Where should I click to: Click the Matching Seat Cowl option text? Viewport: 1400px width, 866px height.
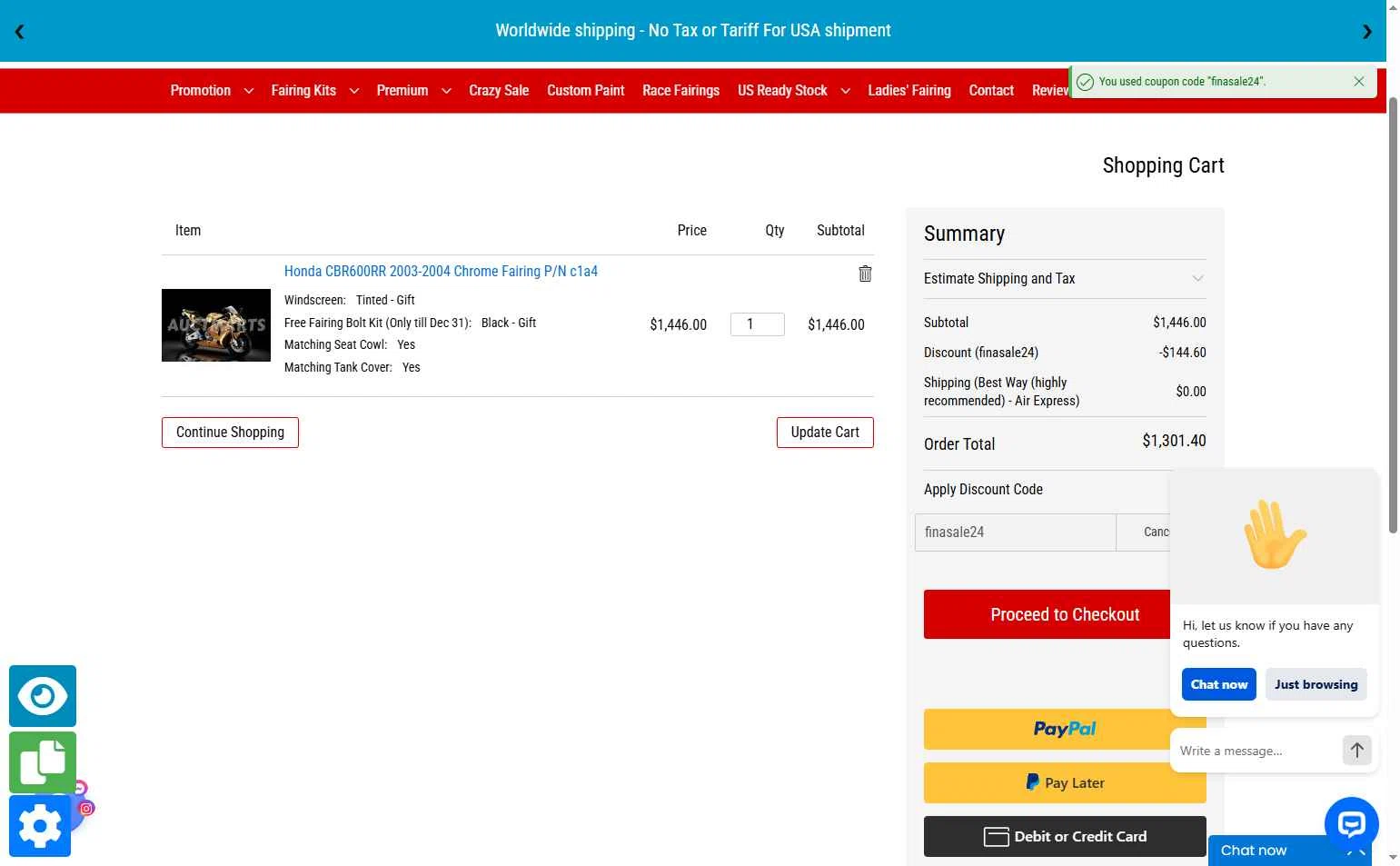coord(350,344)
